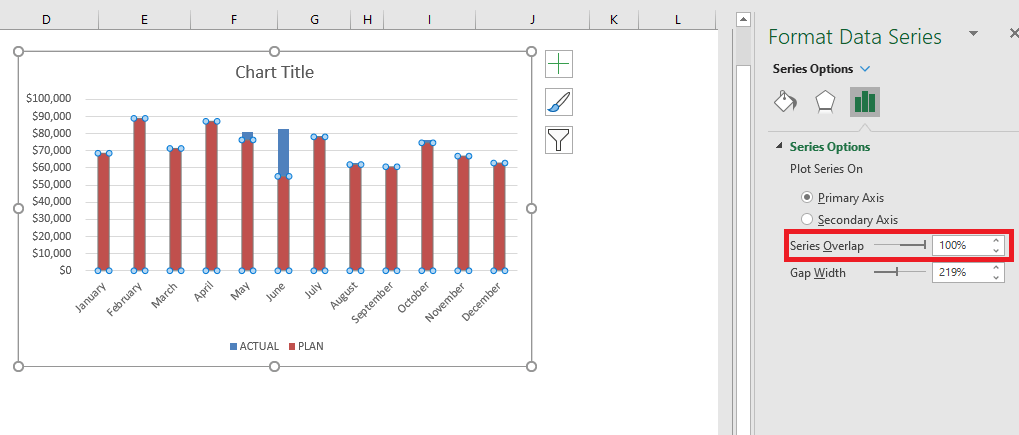
Task: Open the Series Options dropdown chevron
Action: [864, 69]
